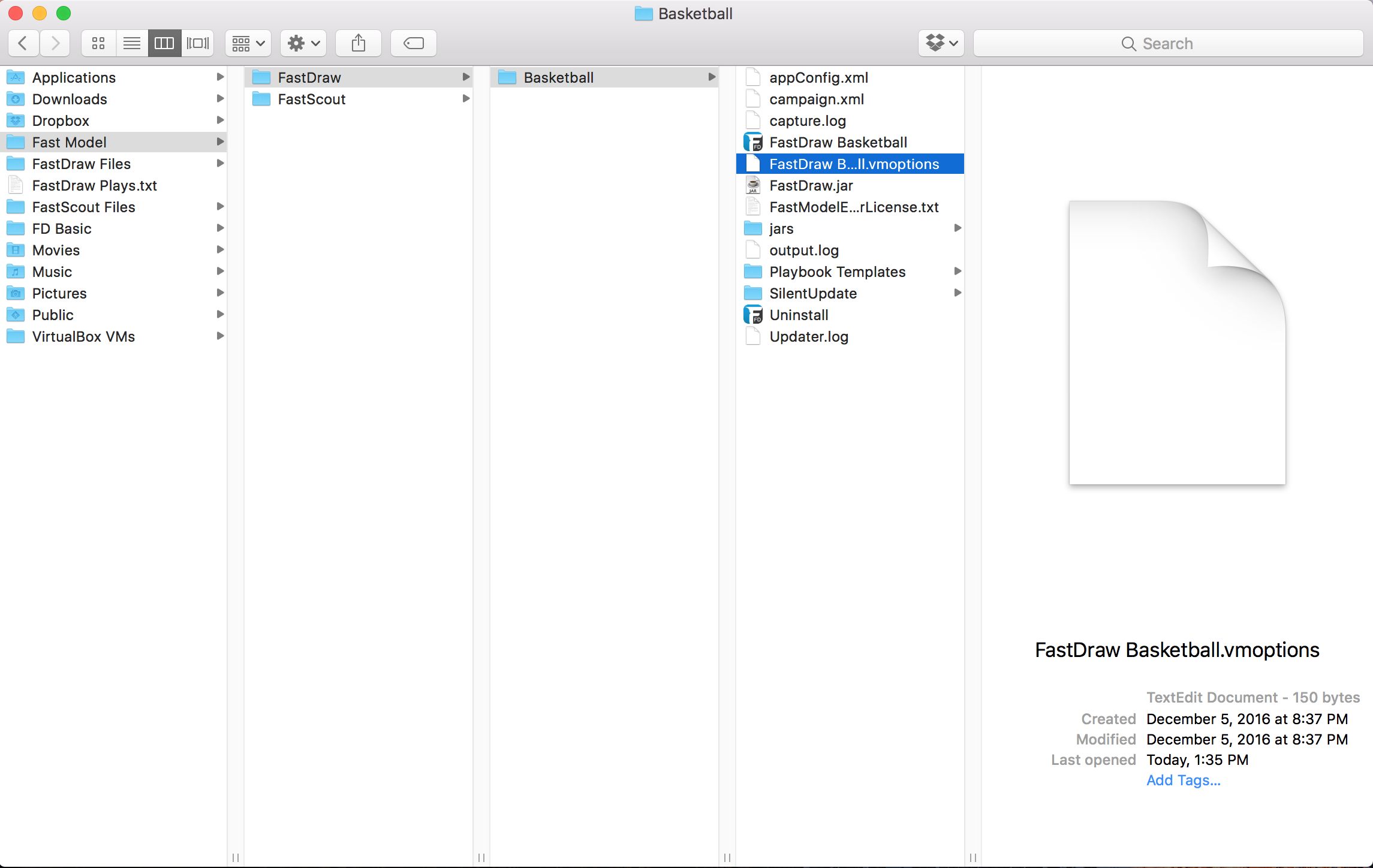Expand VirtualBox VMs folder arrow

pyautogui.click(x=220, y=336)
